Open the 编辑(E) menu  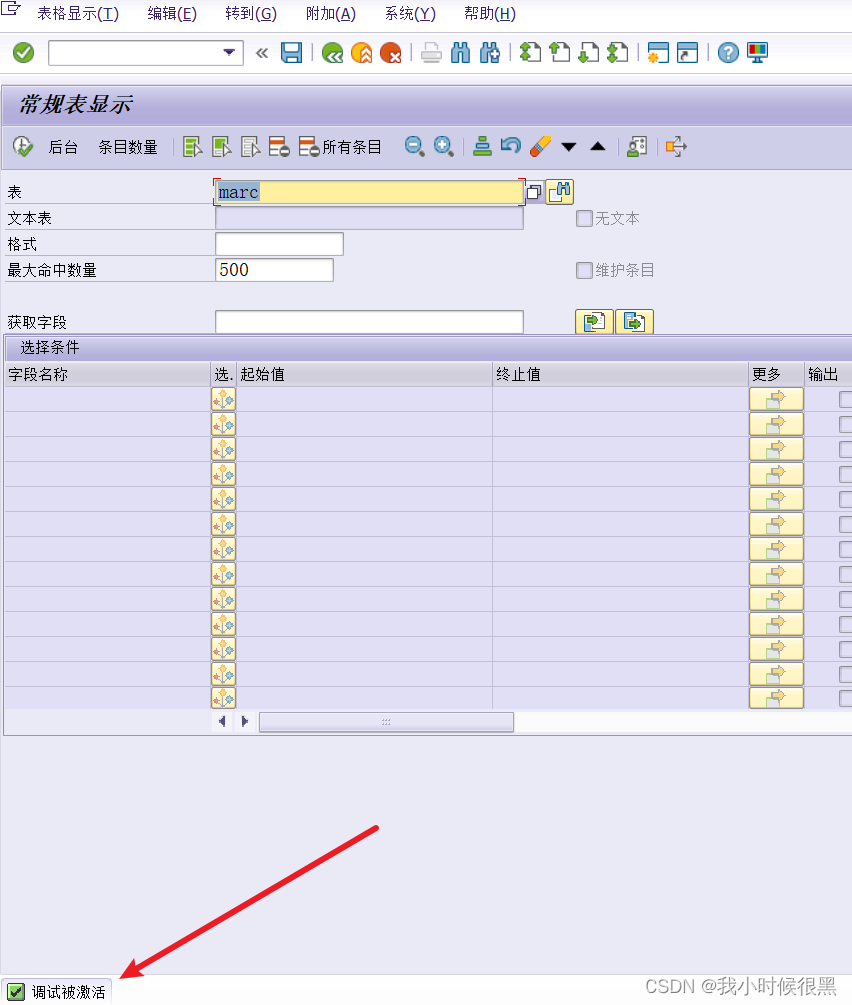pos(172,13)
